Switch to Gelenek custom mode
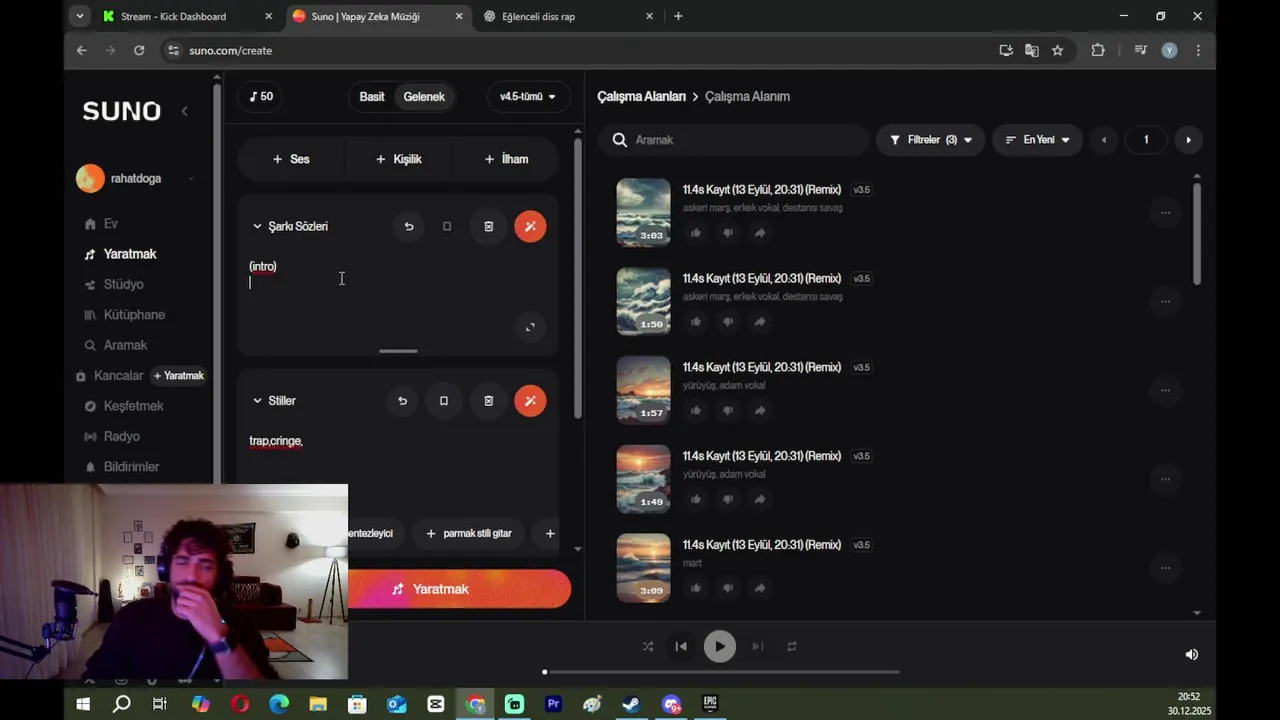The height and width of the screenshot is (720, 1280). 424,97
